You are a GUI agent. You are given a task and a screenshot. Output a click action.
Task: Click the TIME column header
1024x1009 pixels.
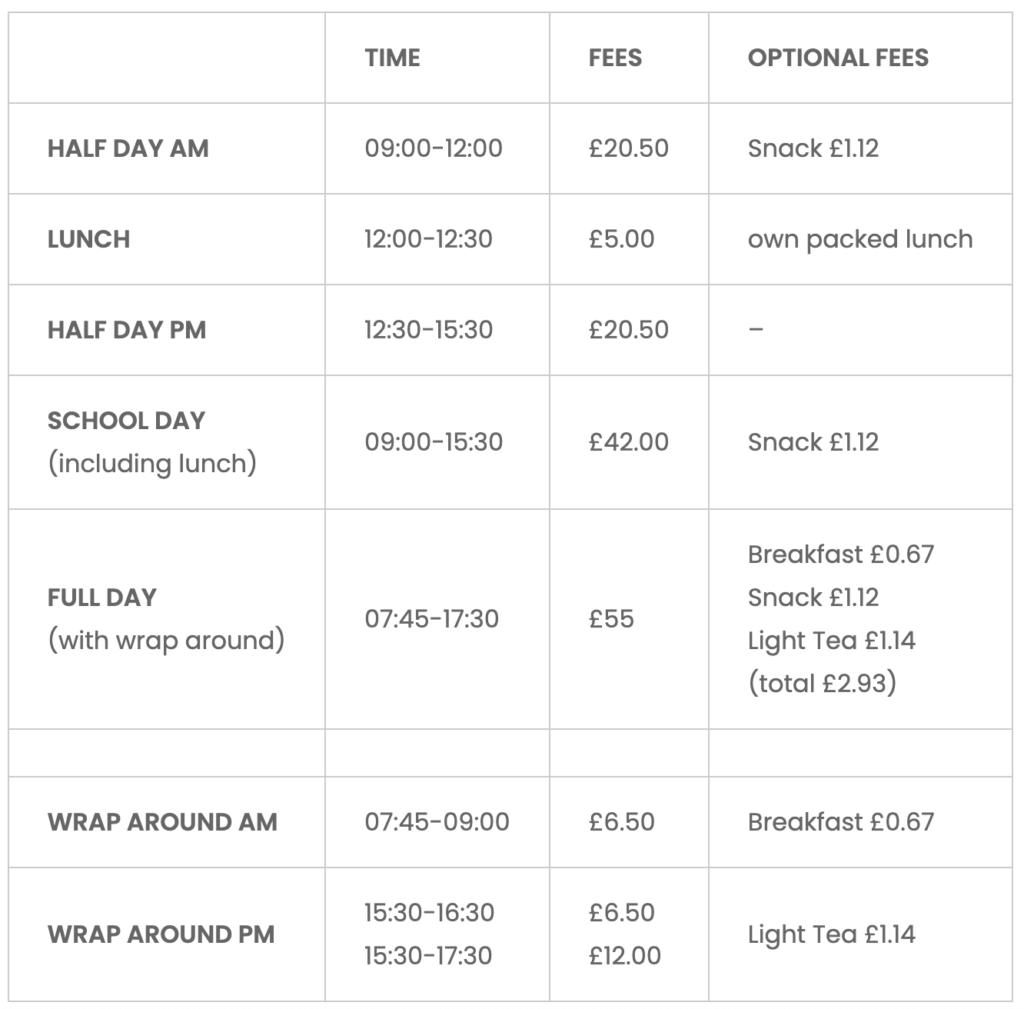click(x=392, y=57)
